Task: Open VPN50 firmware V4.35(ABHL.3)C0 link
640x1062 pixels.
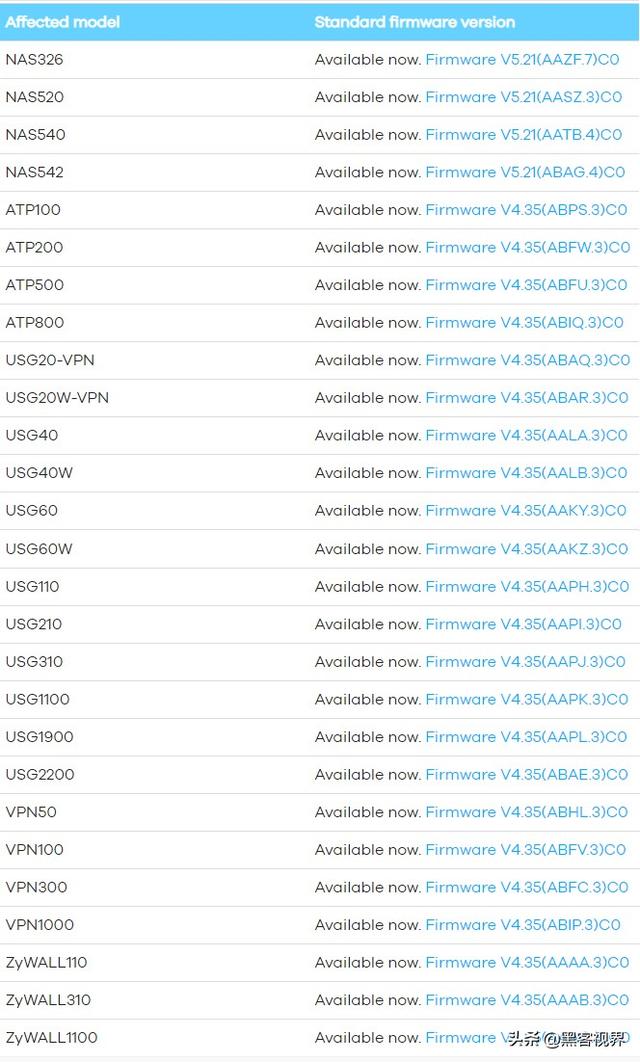Action: (x=526, y=812)
